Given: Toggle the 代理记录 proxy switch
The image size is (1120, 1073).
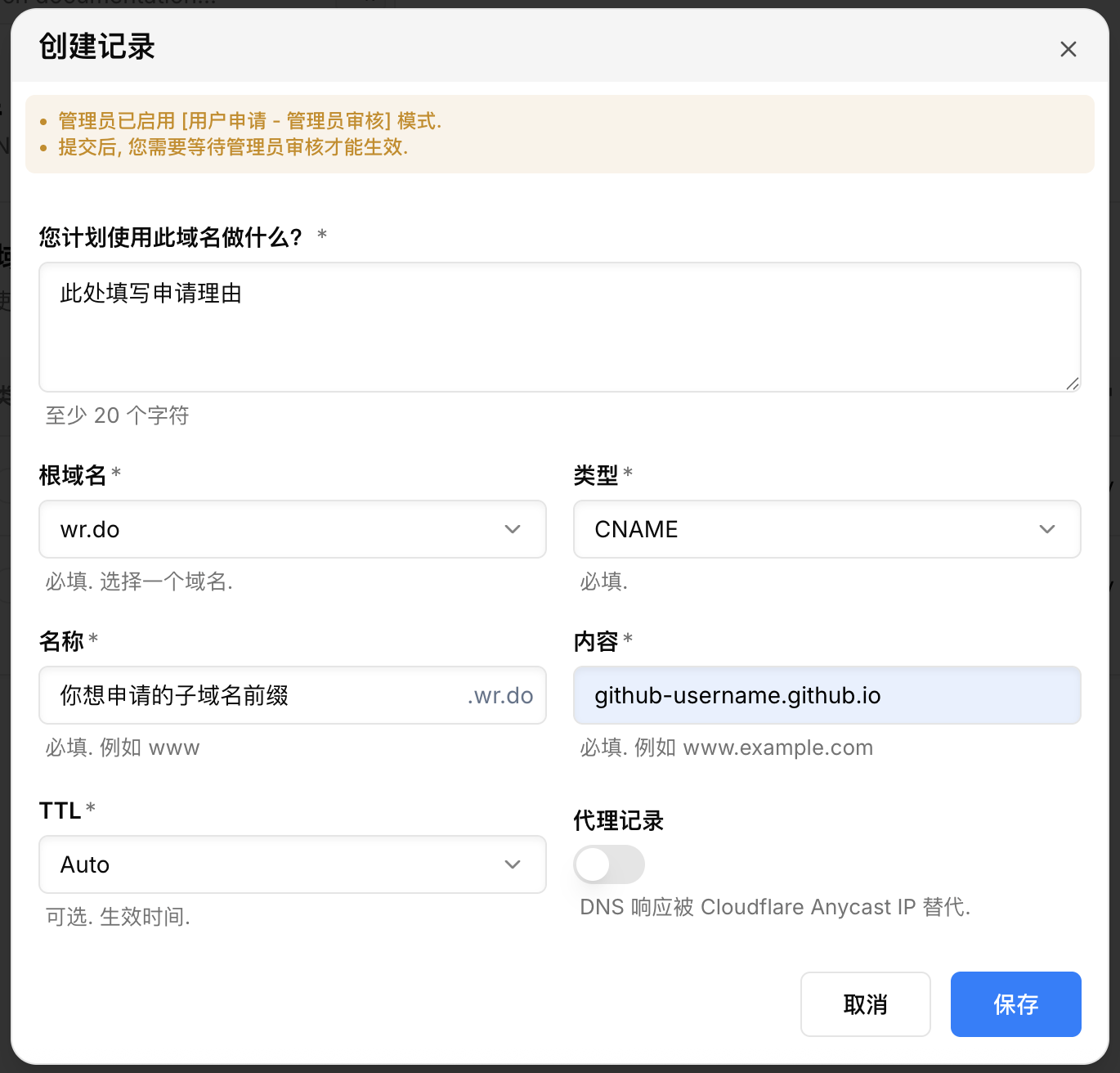Looking at the screenshot, I should (x=609, y=864).
